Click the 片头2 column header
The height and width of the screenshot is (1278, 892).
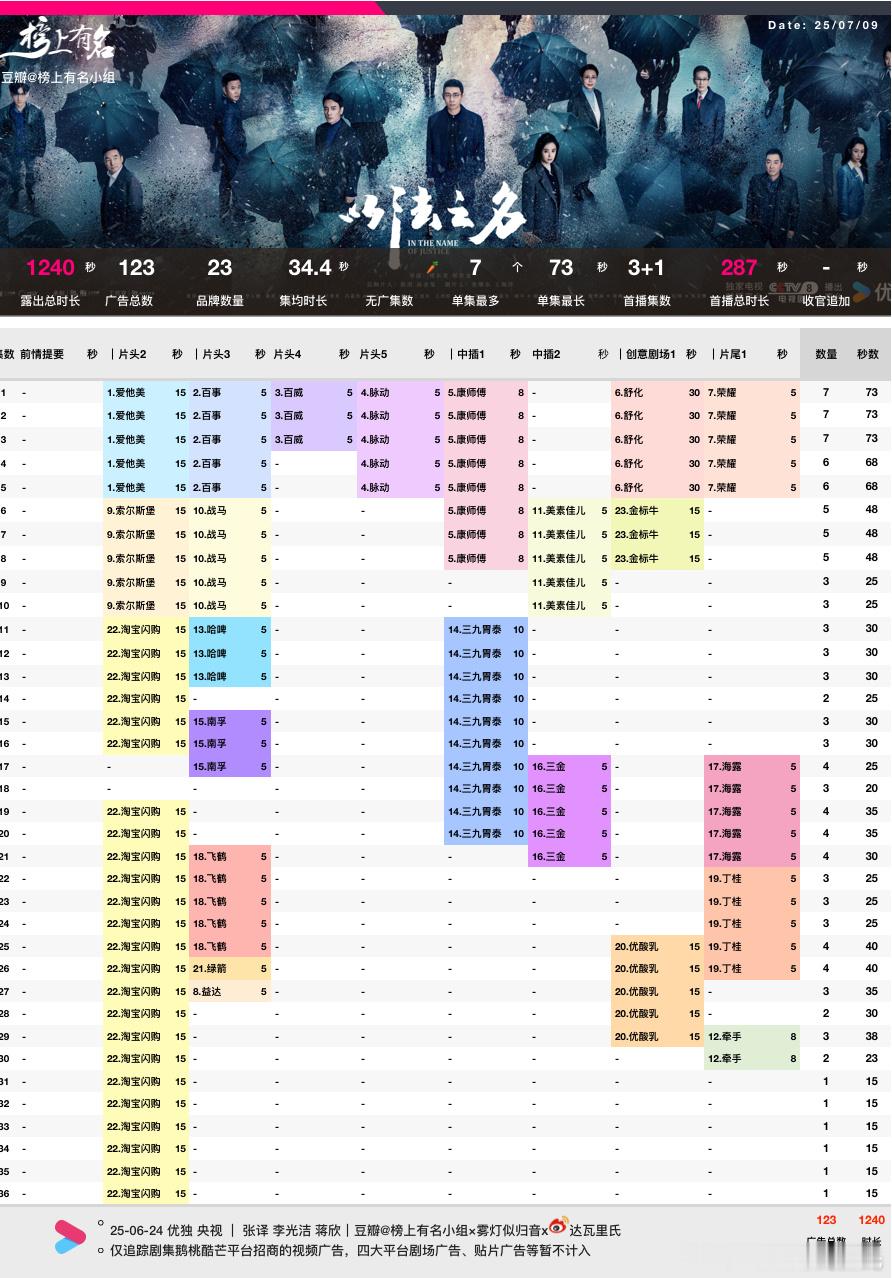[132, 354]
